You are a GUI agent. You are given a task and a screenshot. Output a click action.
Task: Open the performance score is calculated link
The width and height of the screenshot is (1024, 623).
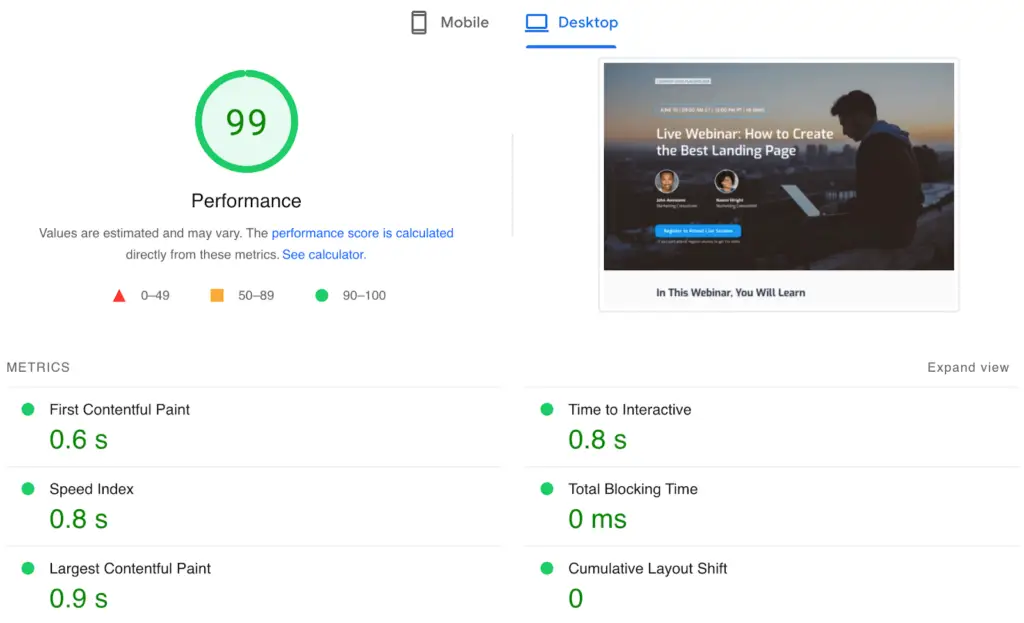coord(363,232)
